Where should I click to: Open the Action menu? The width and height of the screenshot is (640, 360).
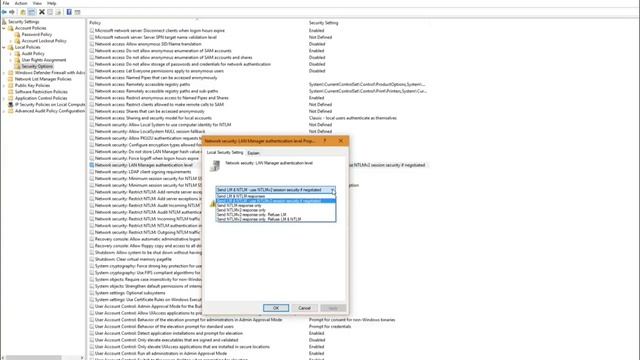pyautogui.click(x=21, y=3)
